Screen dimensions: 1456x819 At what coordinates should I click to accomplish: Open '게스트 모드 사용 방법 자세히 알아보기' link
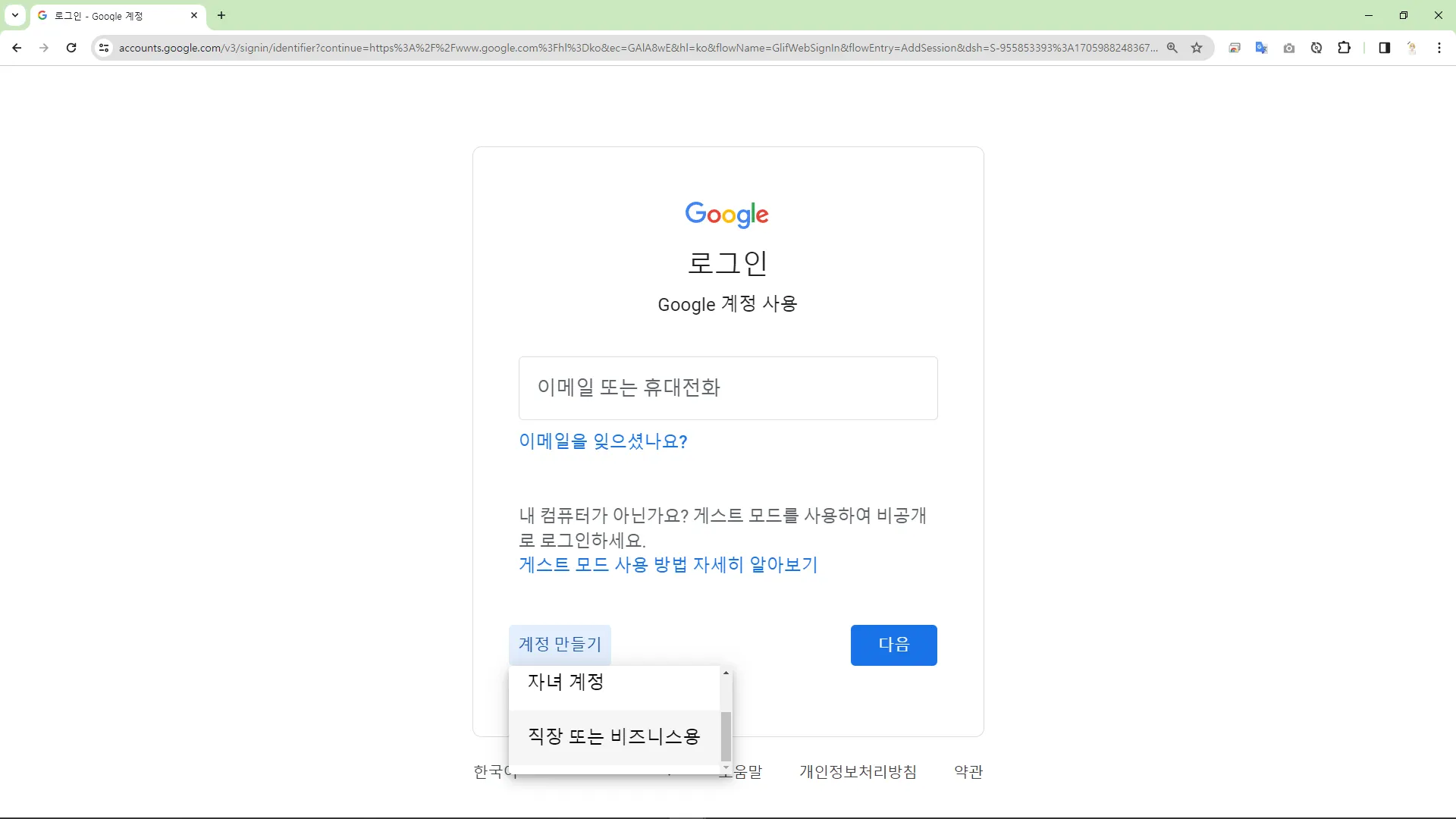coord(668,565)
